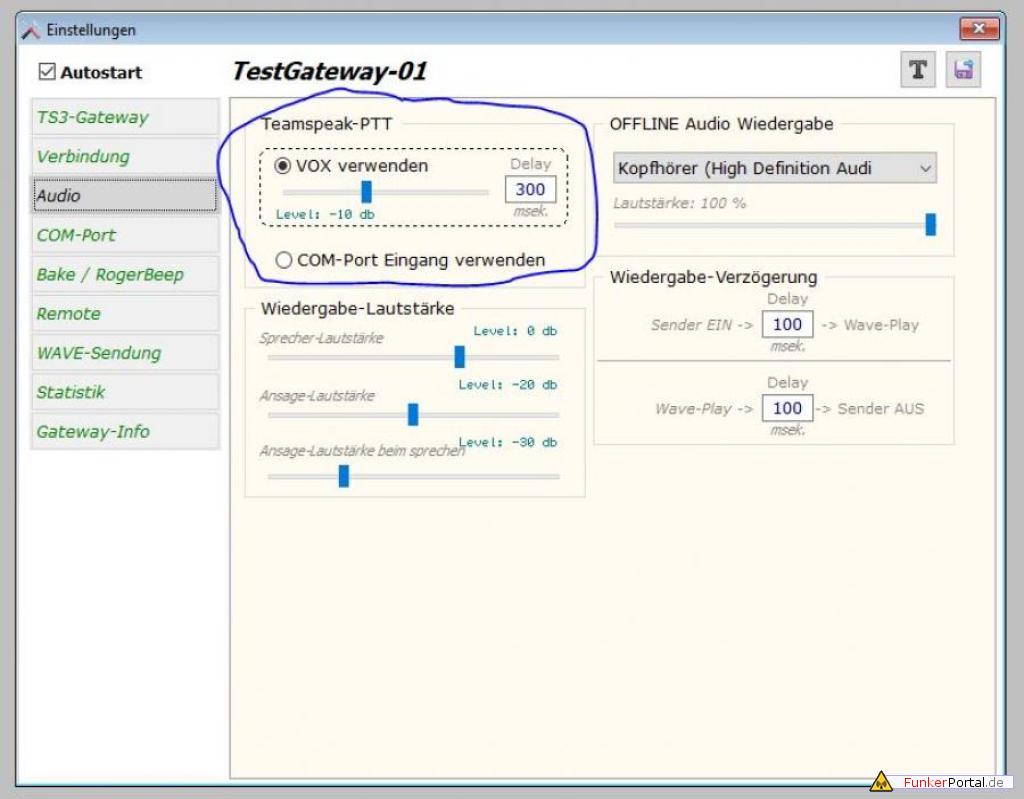Open the COM-Port settings tab
This screenshot has height=799, width=1024.
pos(124,235)
